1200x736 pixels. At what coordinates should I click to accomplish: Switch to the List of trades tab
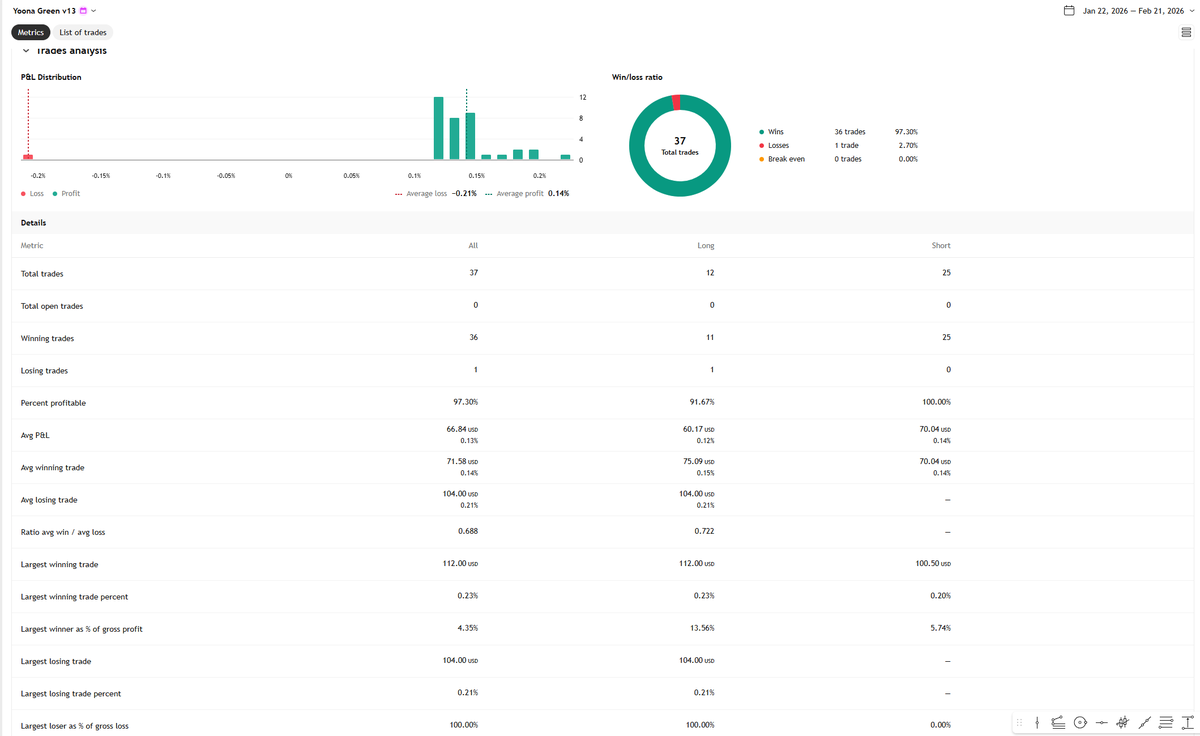83,33
